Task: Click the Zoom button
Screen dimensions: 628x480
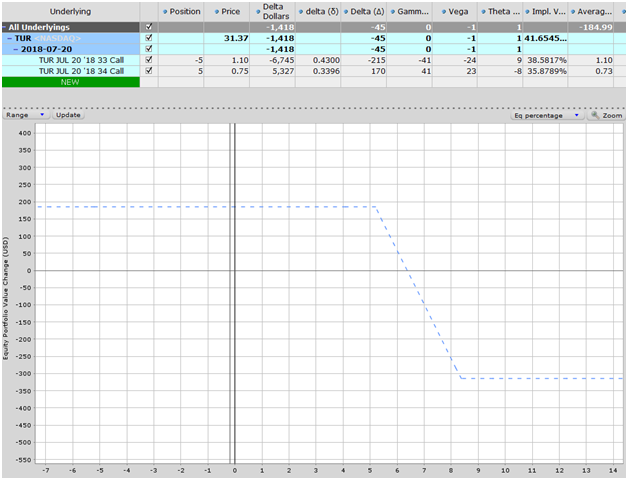Action: coord(606,115)
